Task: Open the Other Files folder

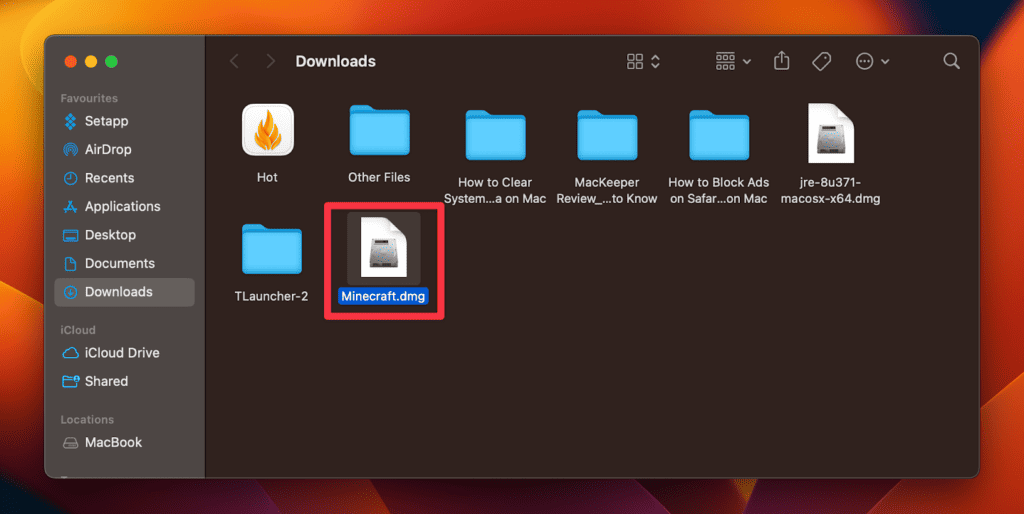Action: (379, 131)
